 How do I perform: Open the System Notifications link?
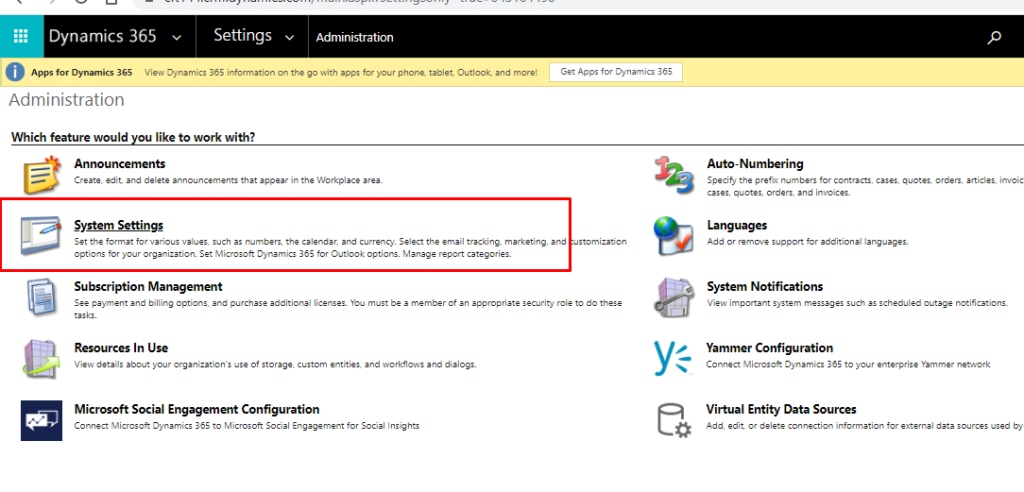[765, 286]
